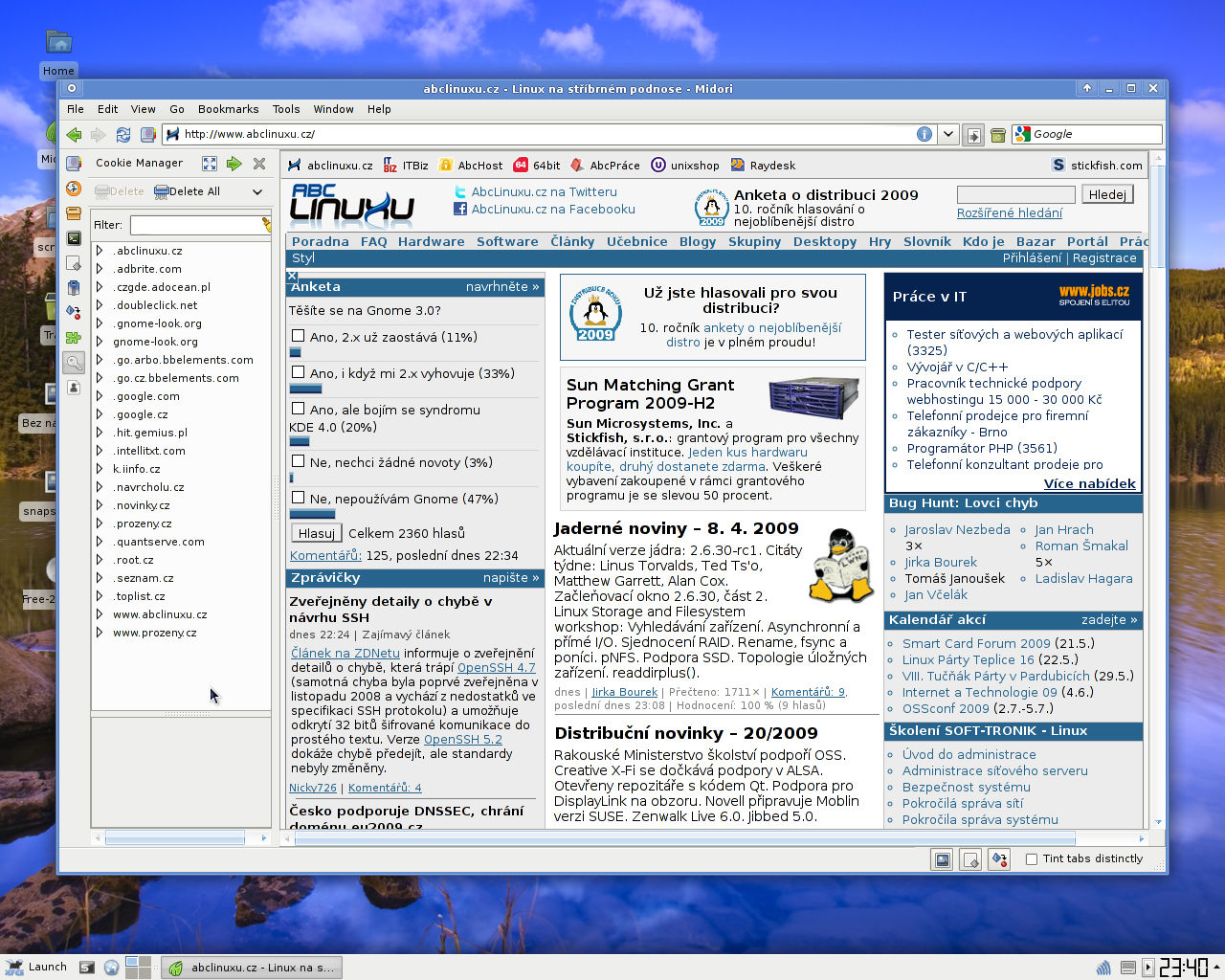Open the Transfers panel box icon
1225x980 pixels.
click(74, 213)
